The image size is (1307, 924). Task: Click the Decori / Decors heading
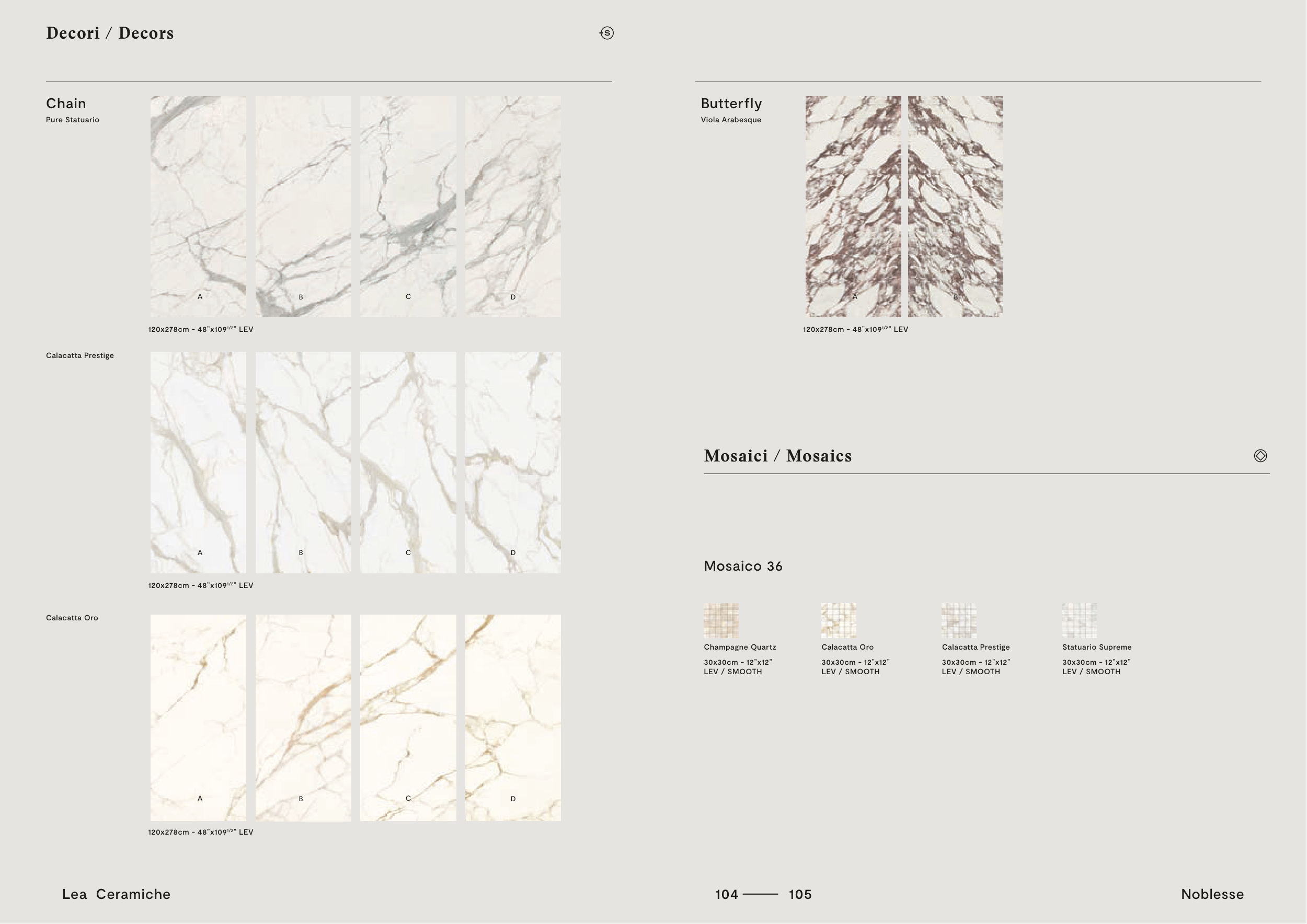click(x=110, y=33)
